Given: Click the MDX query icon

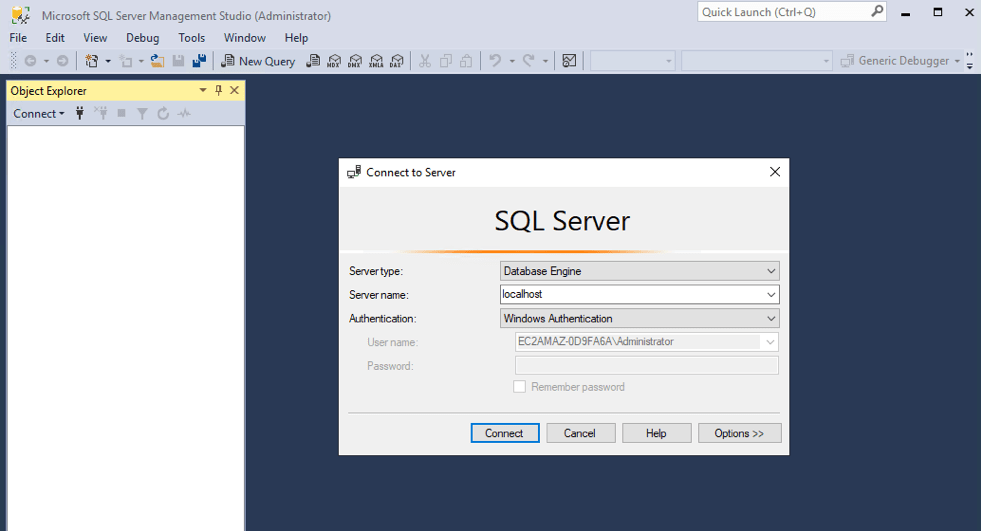Looking at the screenshot, I should tap(334, 61).
